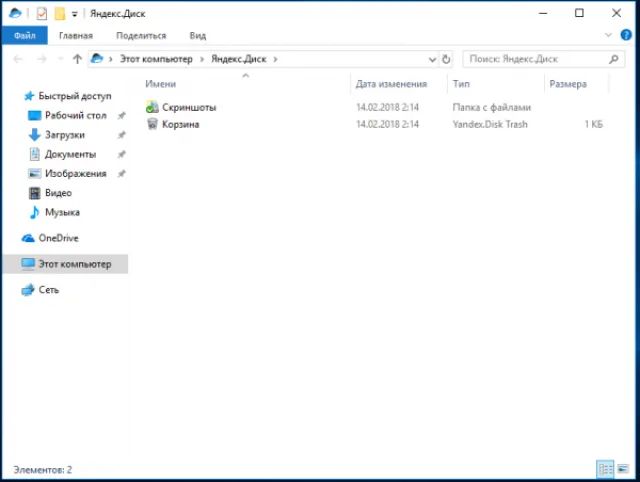Expand chevron before Этот компьютер breadcrumb
The image size is (640, 482).
click(x=111, y=60)
